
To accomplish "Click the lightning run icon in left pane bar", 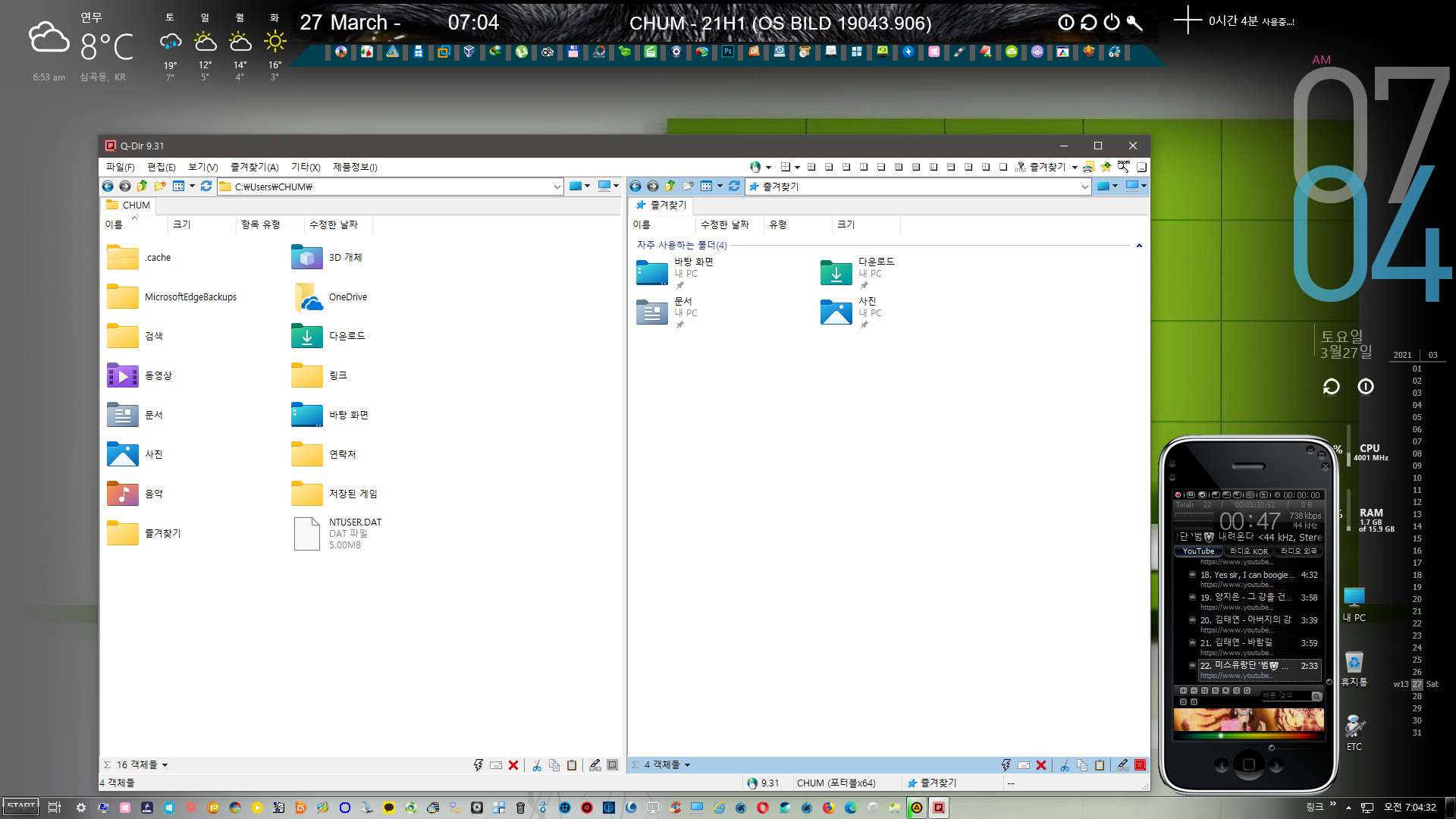I will click(479, 765).
